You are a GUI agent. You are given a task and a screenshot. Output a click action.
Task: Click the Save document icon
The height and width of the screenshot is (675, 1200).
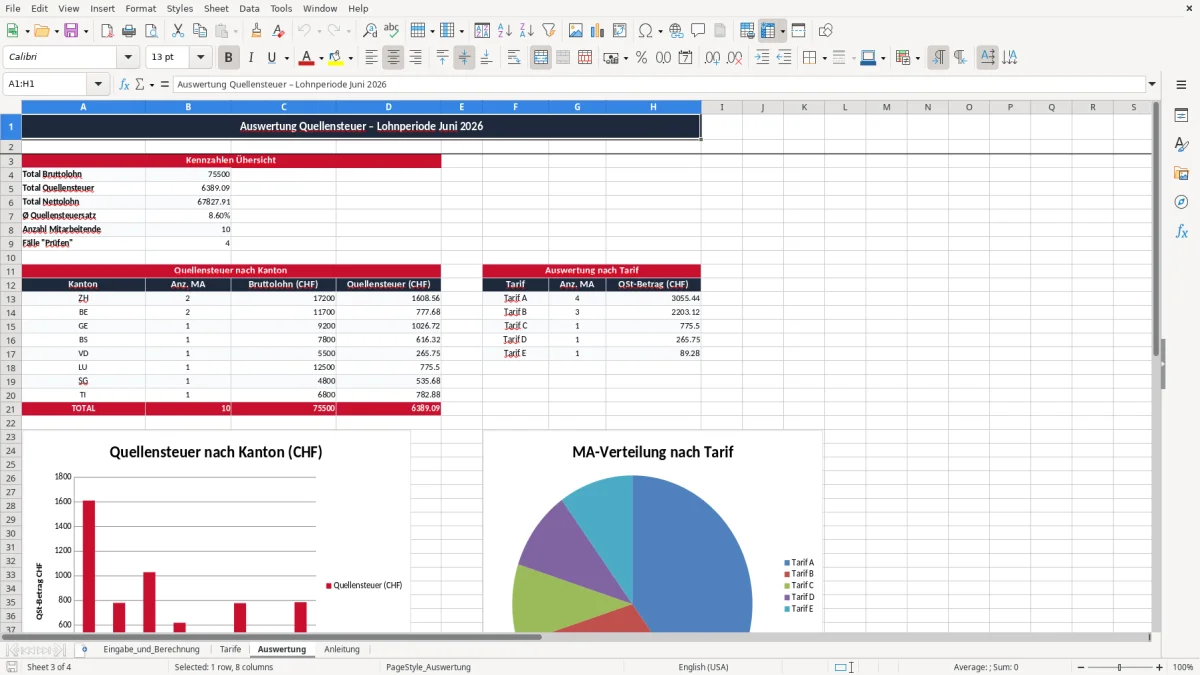click(x=71, y=31)
